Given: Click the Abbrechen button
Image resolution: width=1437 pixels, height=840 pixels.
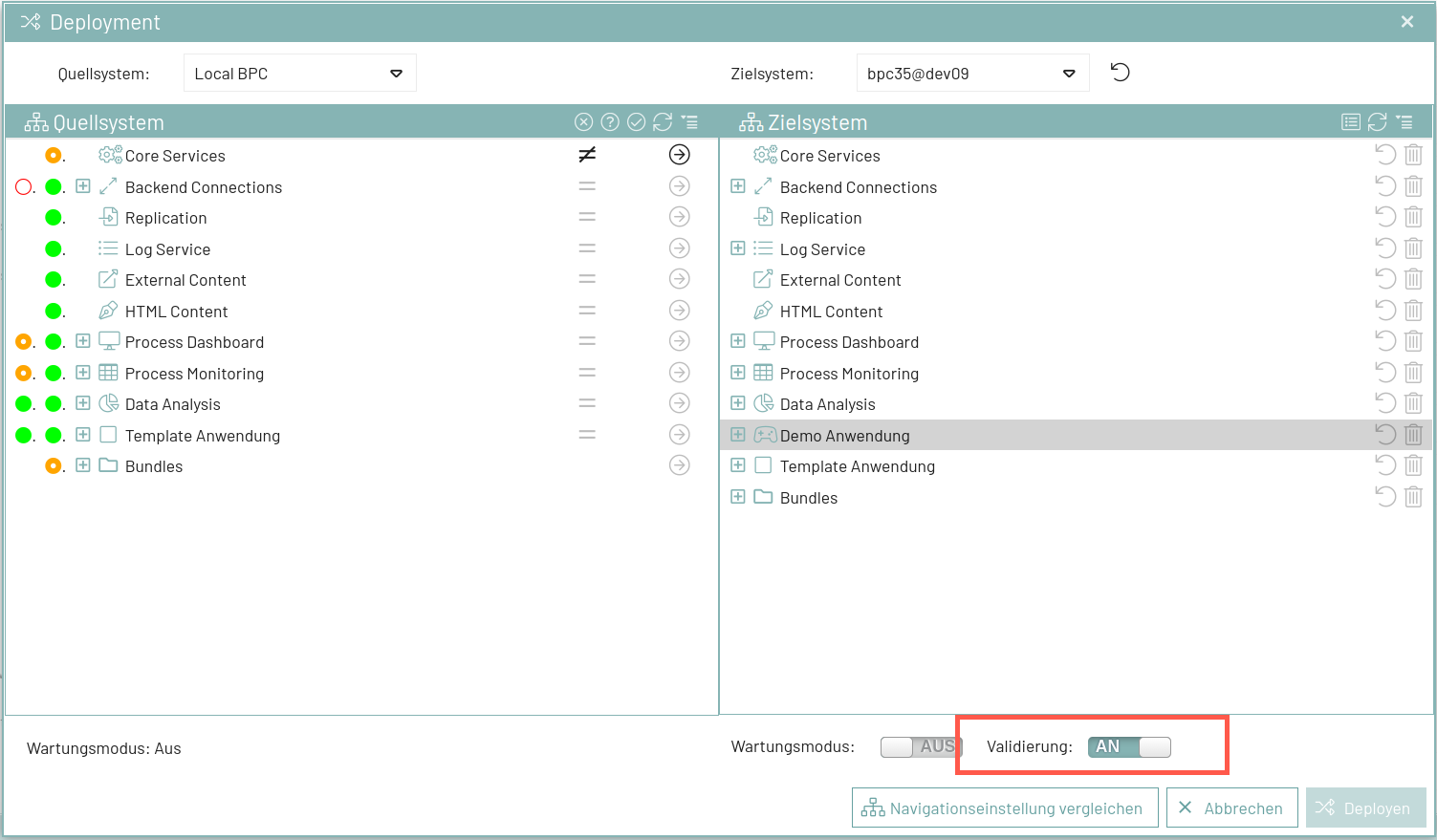Looking at the screenshot, I should (1231, 808).
